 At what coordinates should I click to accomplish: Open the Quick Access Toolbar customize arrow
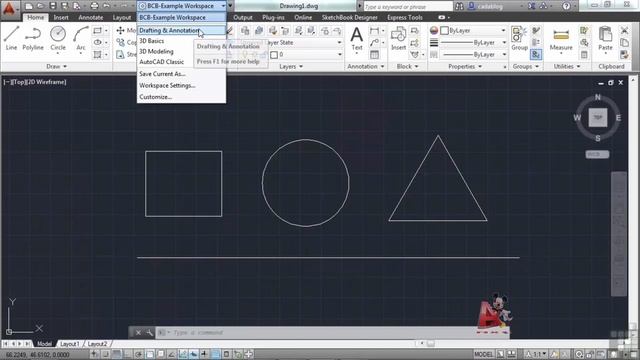click(x=231, y=6)
